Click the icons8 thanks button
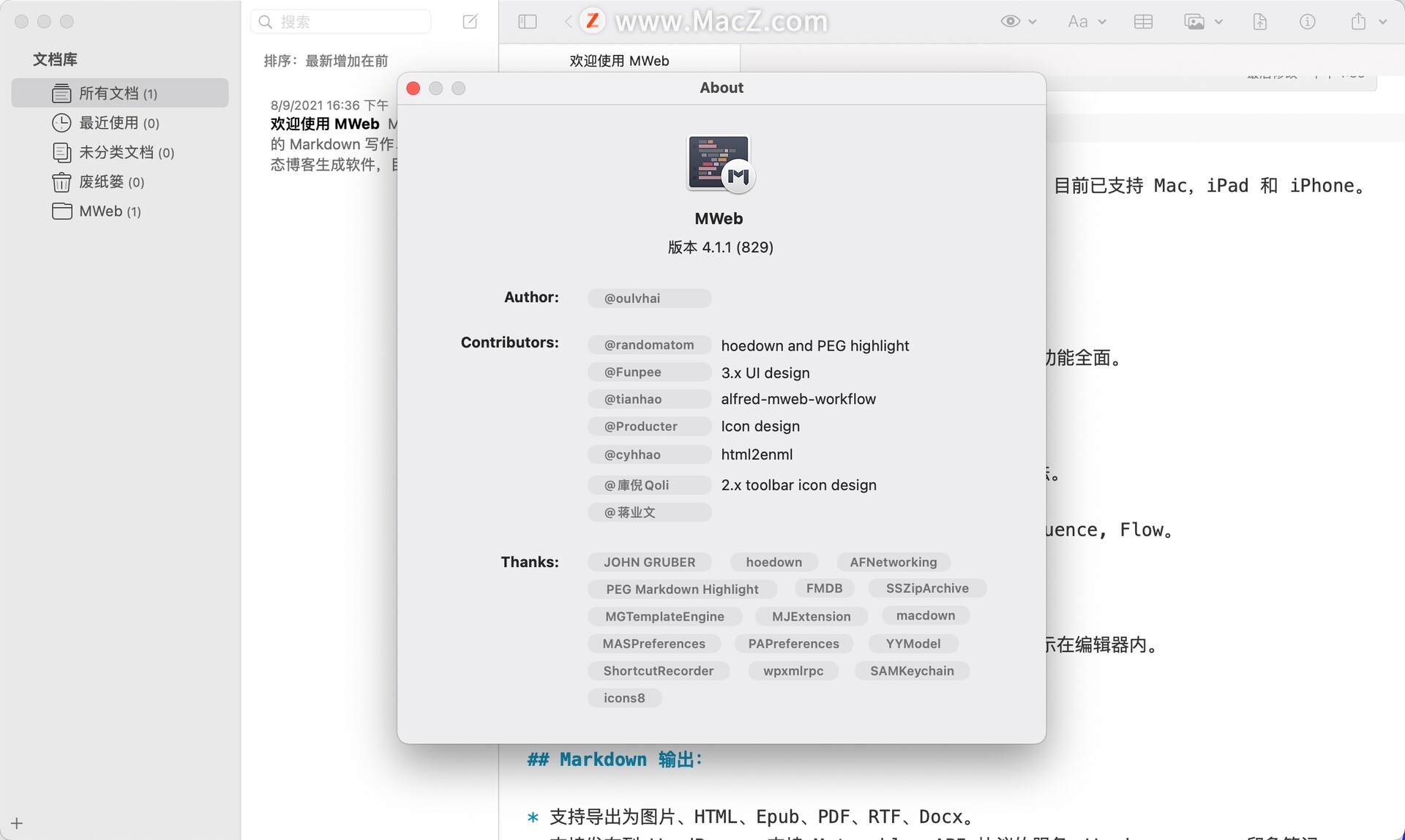The width and height of the screenshot is (1405, 840). [x=624, y=697]
